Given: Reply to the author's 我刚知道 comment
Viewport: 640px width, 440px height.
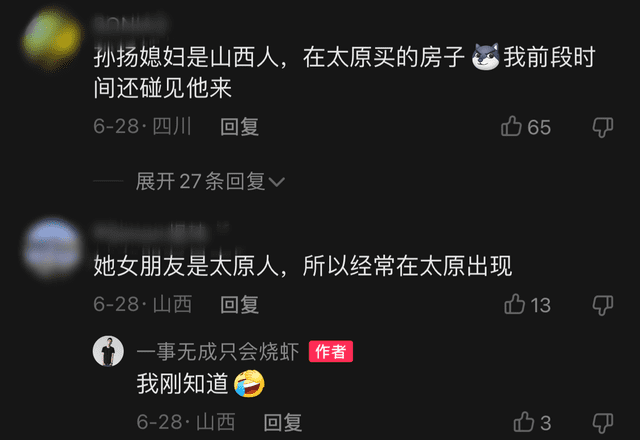Looking at the screenshot, I should (x=282, y=422).
